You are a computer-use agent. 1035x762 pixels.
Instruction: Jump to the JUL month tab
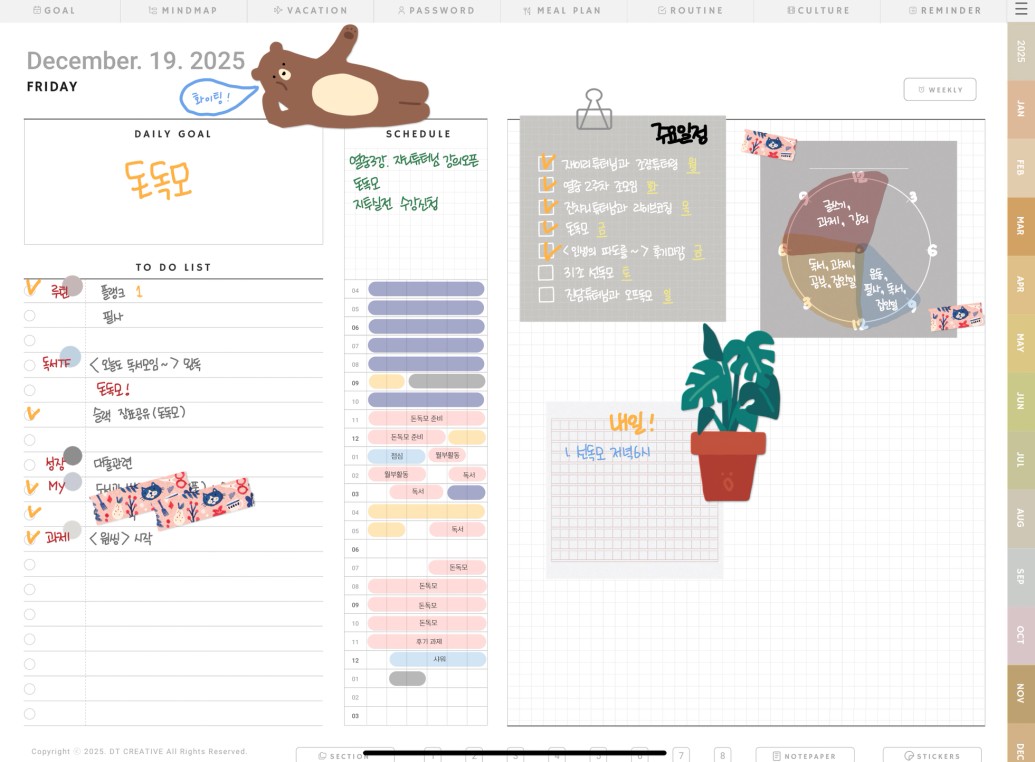tap(1020, 460)
